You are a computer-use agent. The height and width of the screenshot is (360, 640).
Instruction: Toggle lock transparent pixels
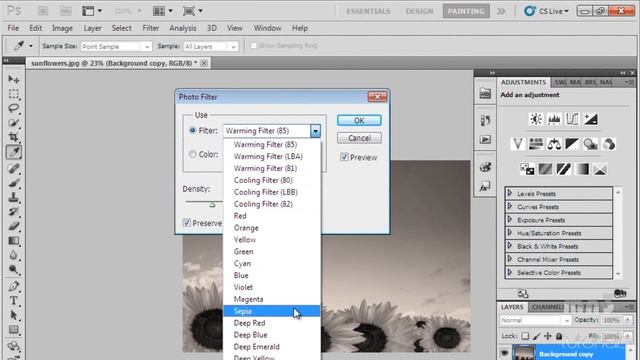[525, 336]
